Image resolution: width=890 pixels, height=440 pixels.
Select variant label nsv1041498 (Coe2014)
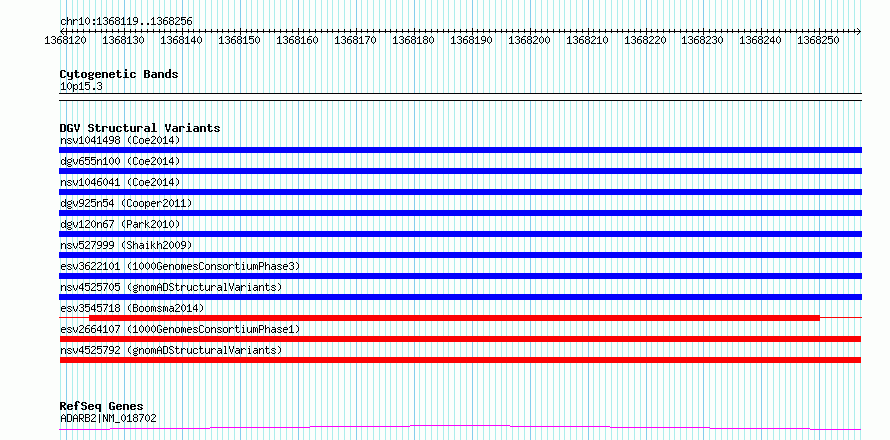click(x=120, y=140)
